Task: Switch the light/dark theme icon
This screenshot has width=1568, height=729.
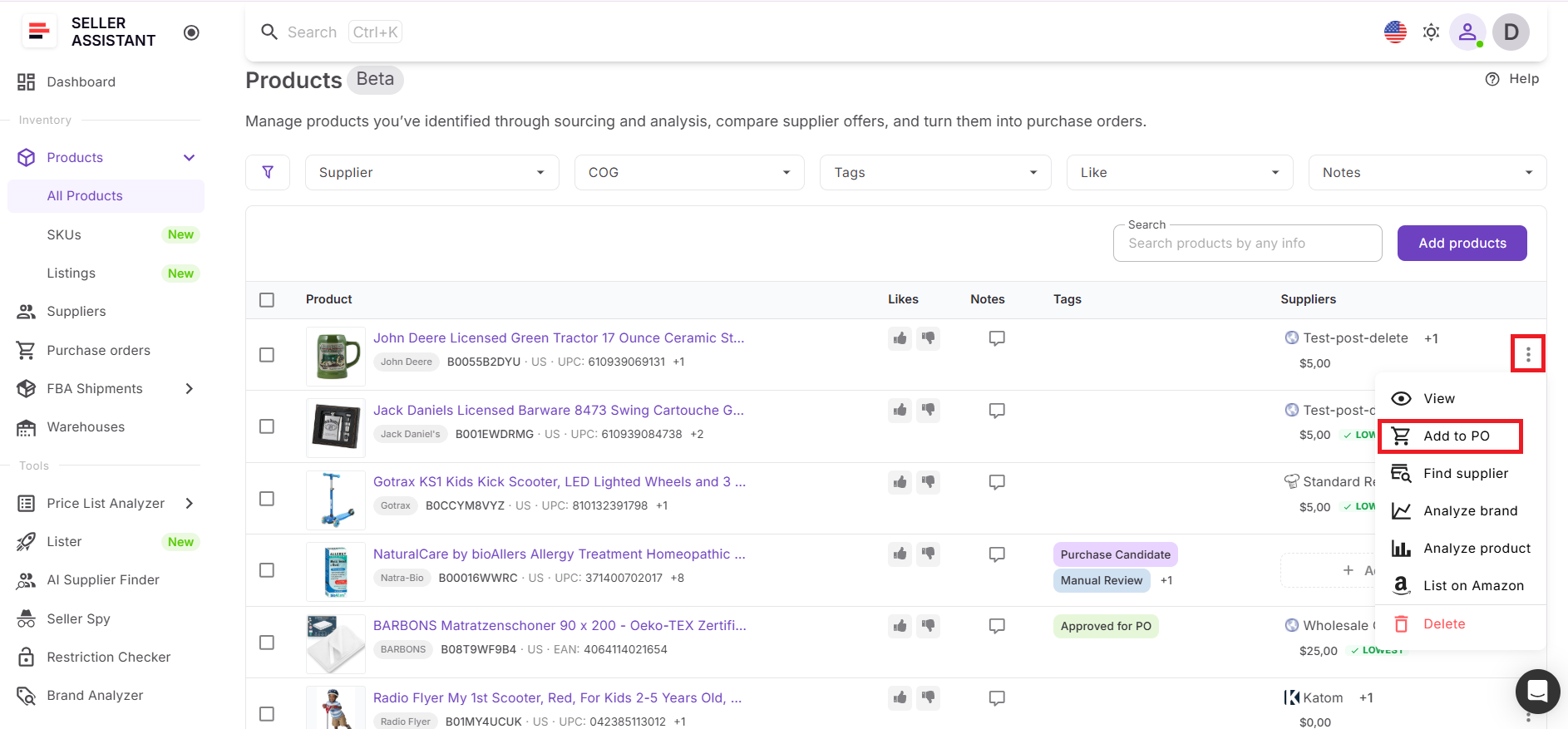Action: click(1431, 32)
